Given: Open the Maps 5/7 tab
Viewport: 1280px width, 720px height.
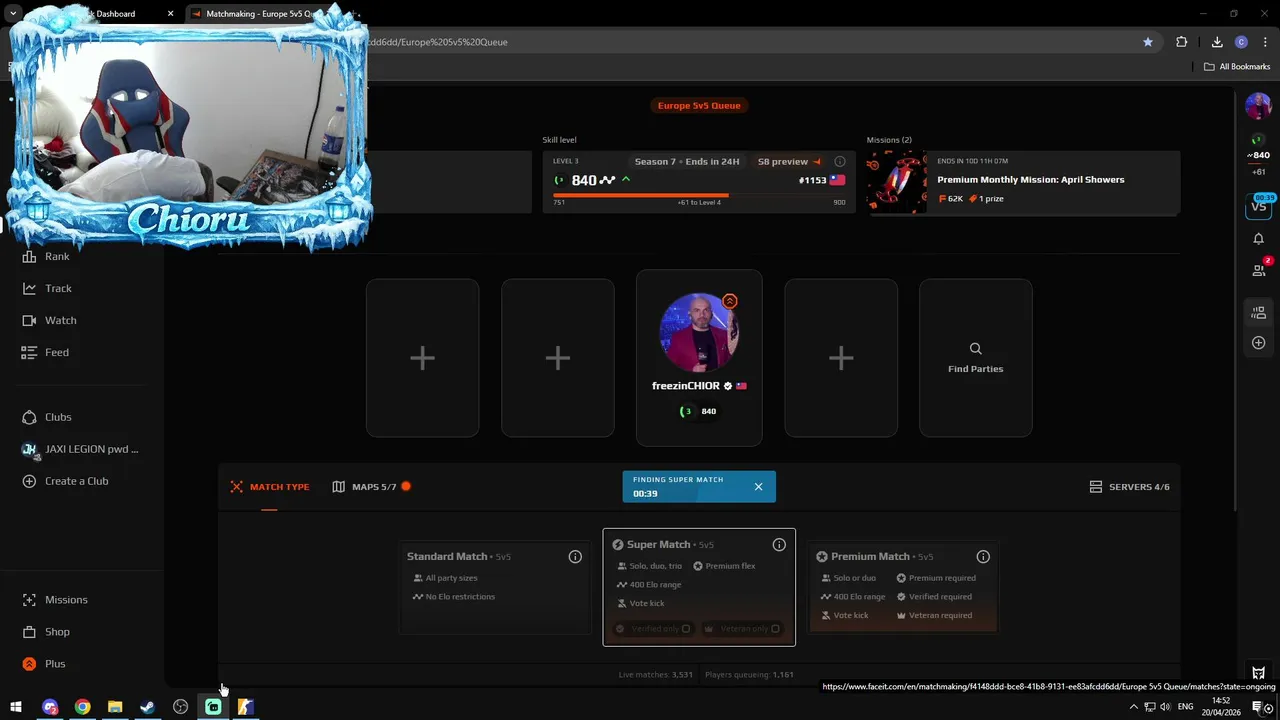Looking at the screenshot, I should point(371,487).
